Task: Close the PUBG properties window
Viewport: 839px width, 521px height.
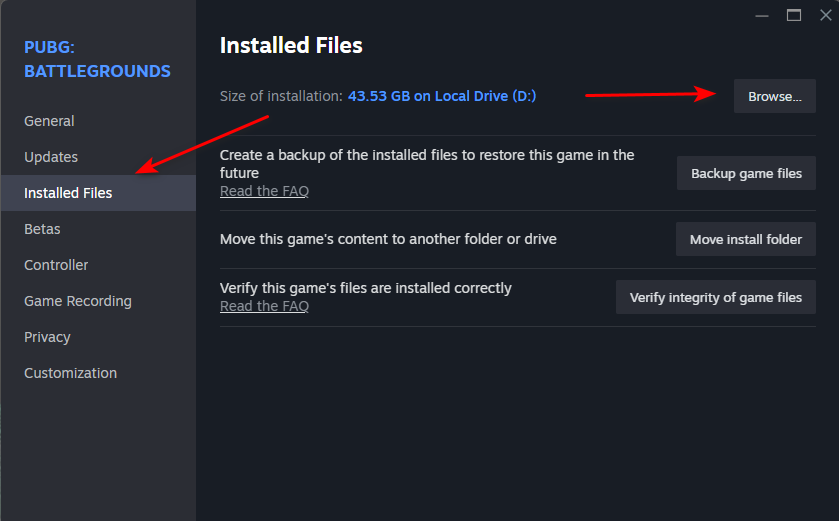Action: coord(823,15)
